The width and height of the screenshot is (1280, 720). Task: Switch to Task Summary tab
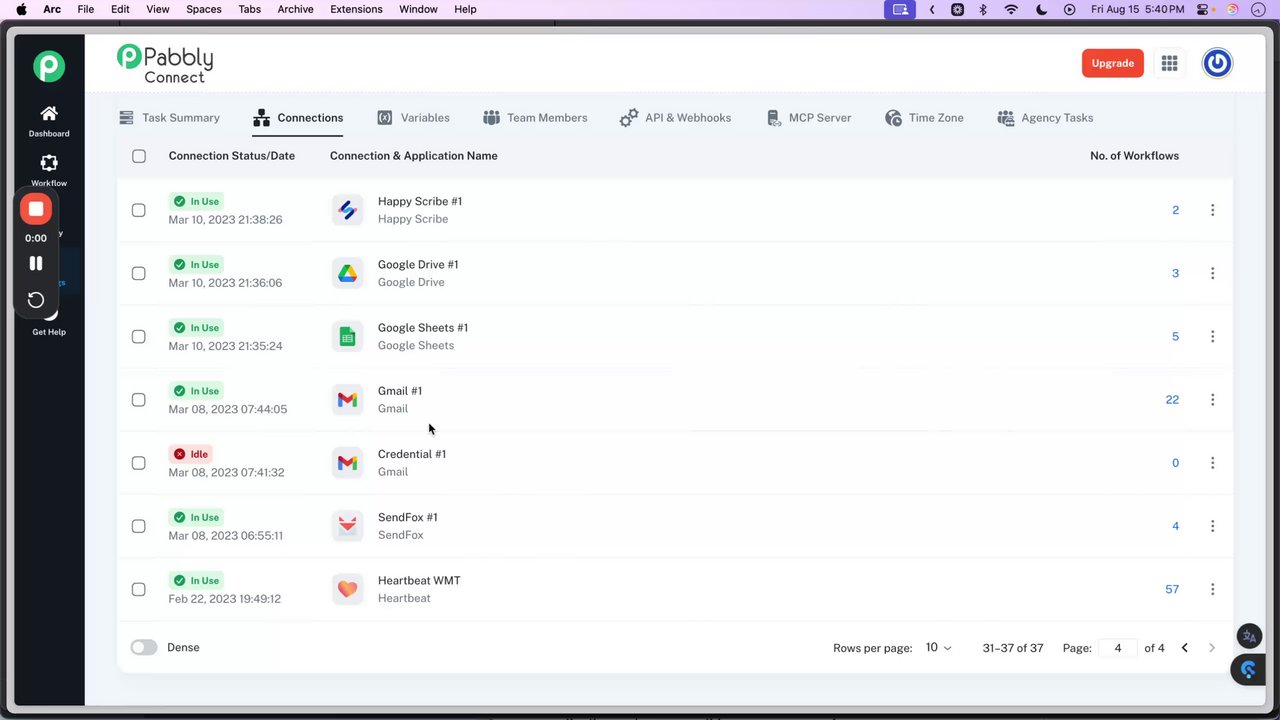pos(169,118)
